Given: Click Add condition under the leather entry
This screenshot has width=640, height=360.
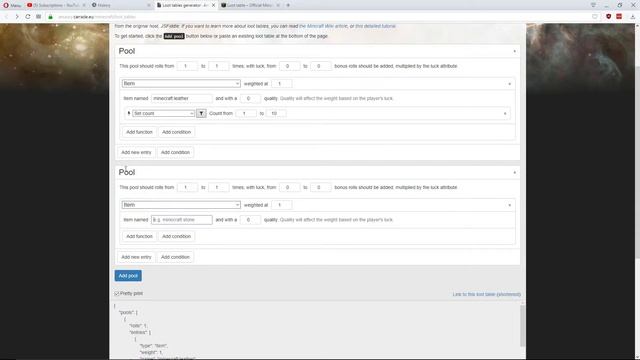Looking at the screenshot, I should tap(176, 132).
